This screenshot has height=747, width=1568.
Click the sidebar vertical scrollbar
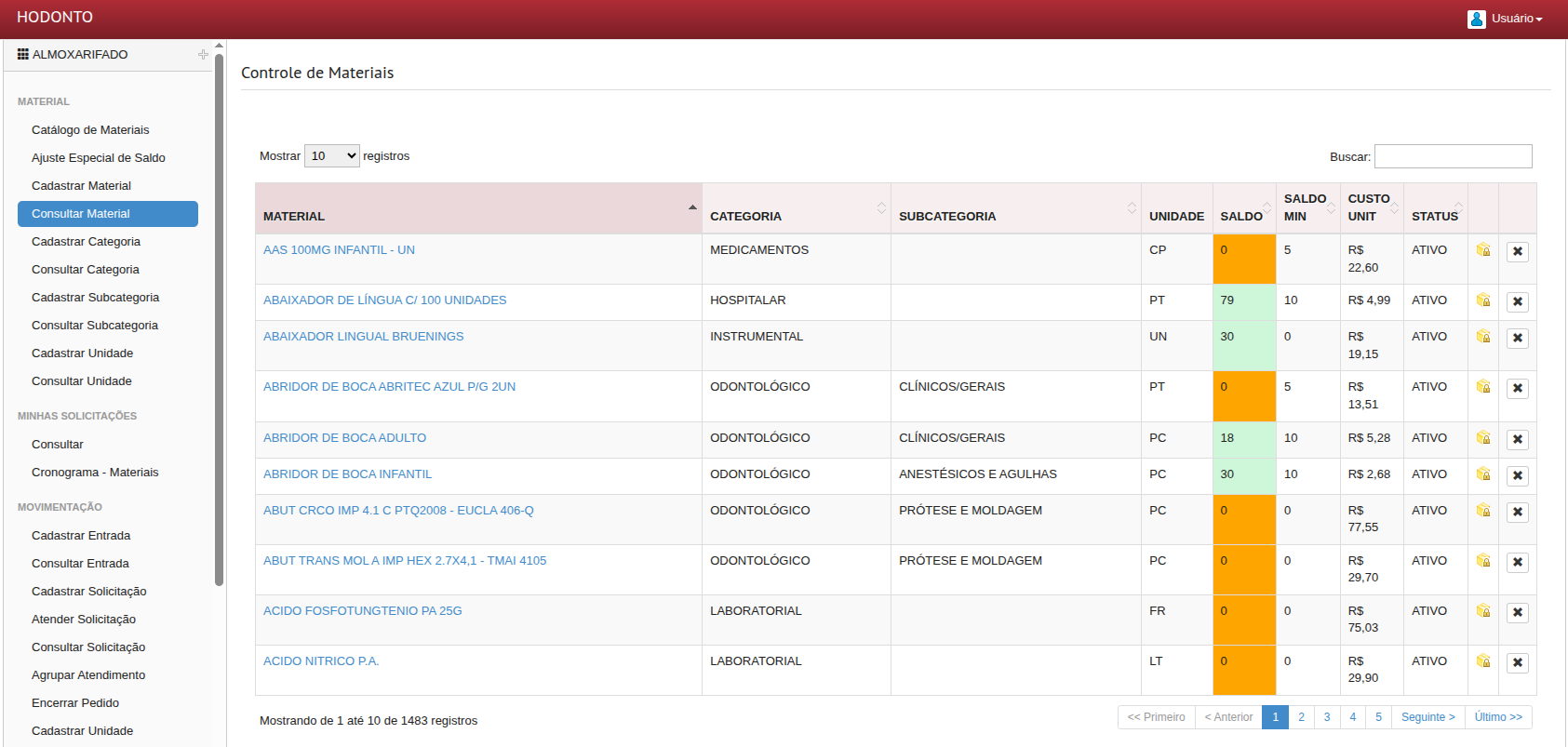point(220,316)
